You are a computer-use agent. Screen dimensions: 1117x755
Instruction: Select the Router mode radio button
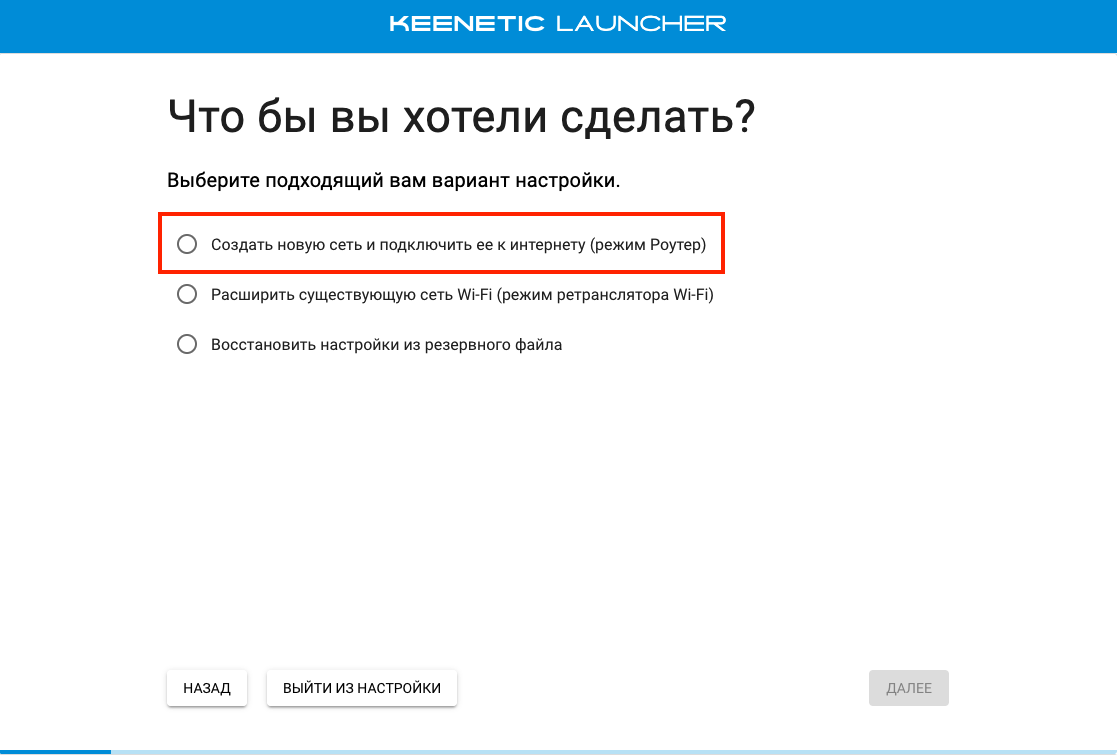[186, 244]
